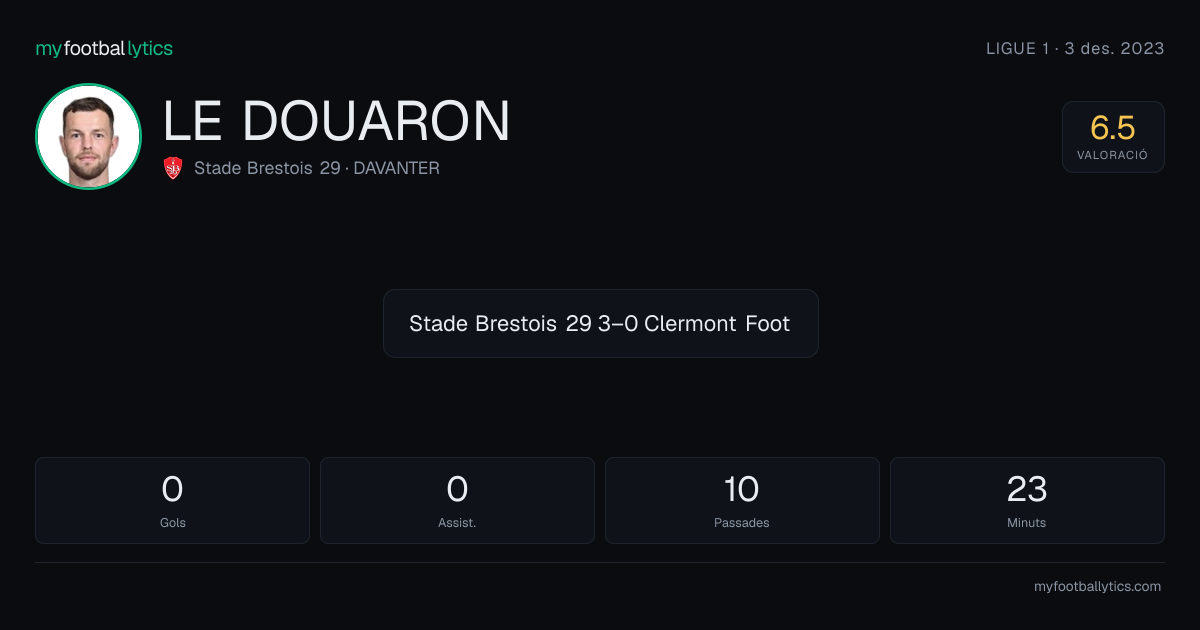Click the 10 passes value
This screenshot has height=630, width=1200.
(x=742, y=489)
